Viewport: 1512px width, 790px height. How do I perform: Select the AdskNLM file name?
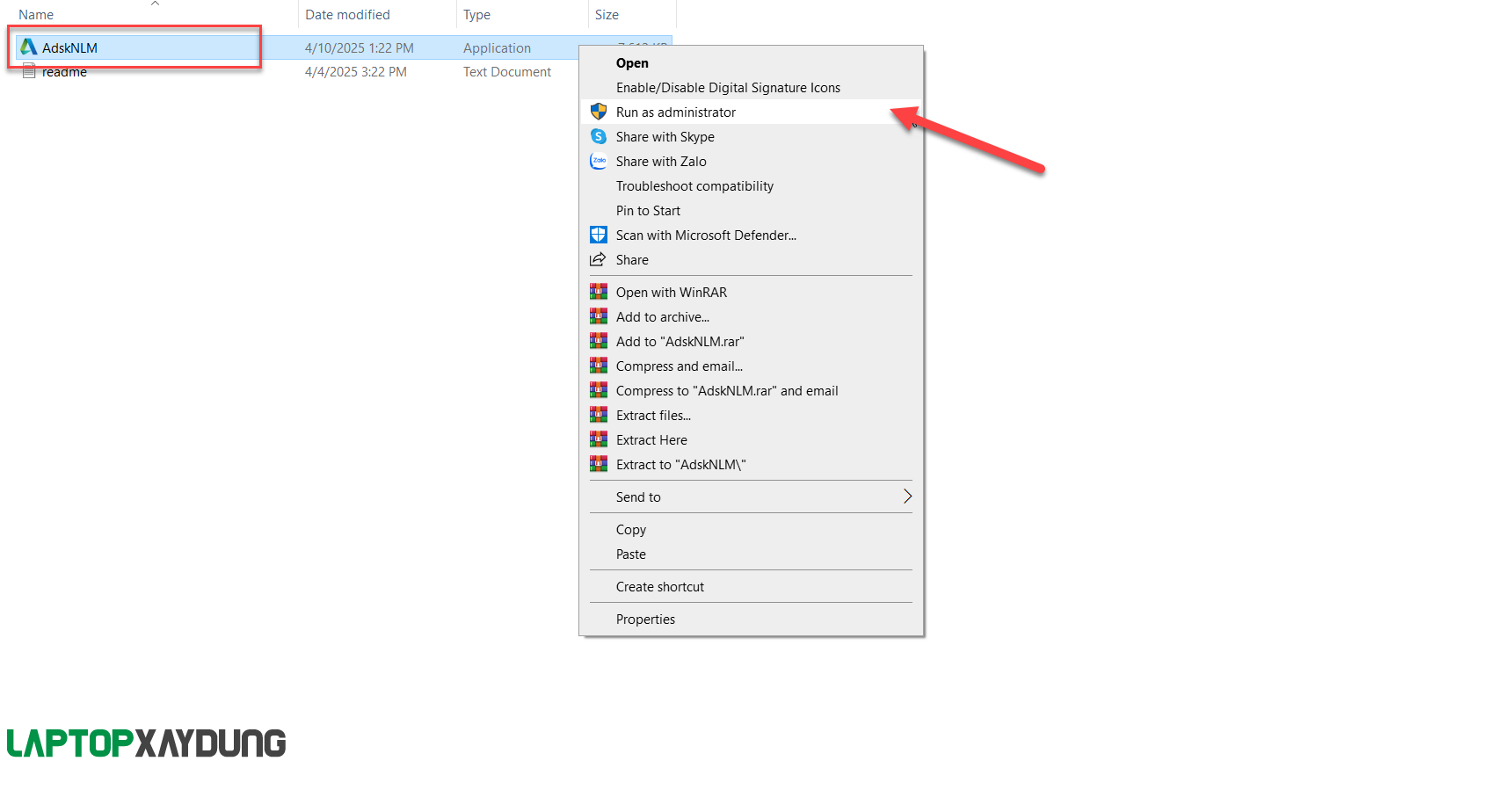[69, 48]
